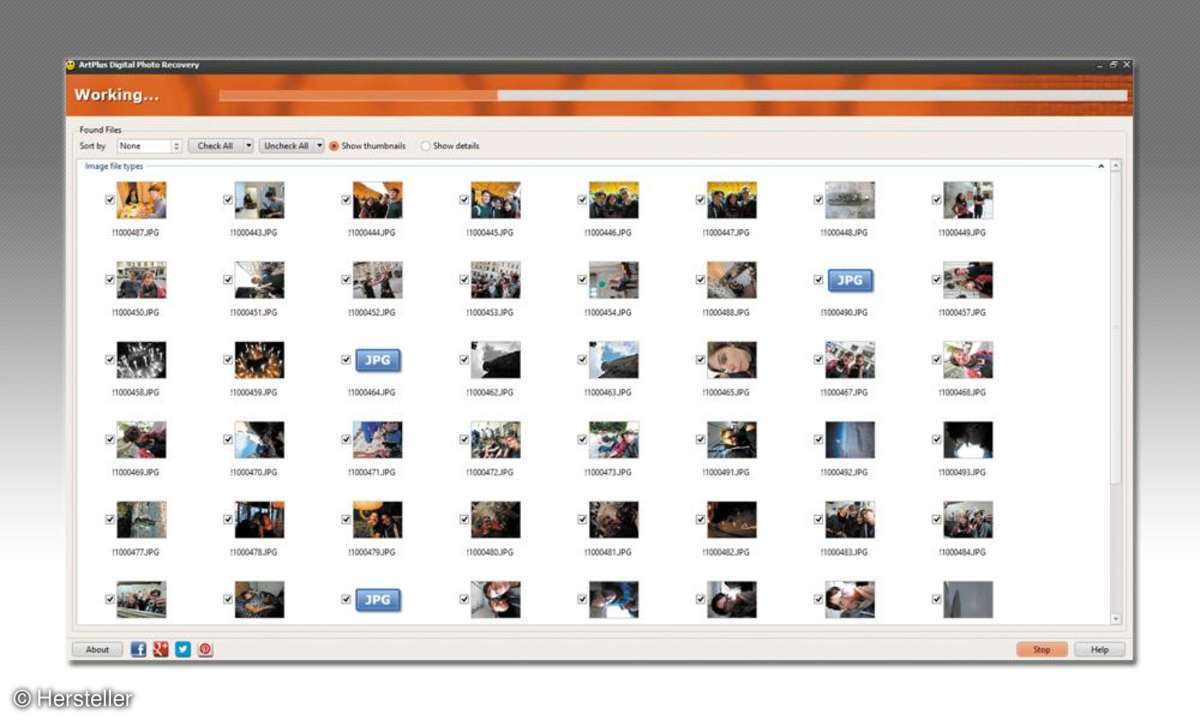Select the thumbnail of !1000468.JPG
This screenshot has height=720, width=1200.
(968, 360)
